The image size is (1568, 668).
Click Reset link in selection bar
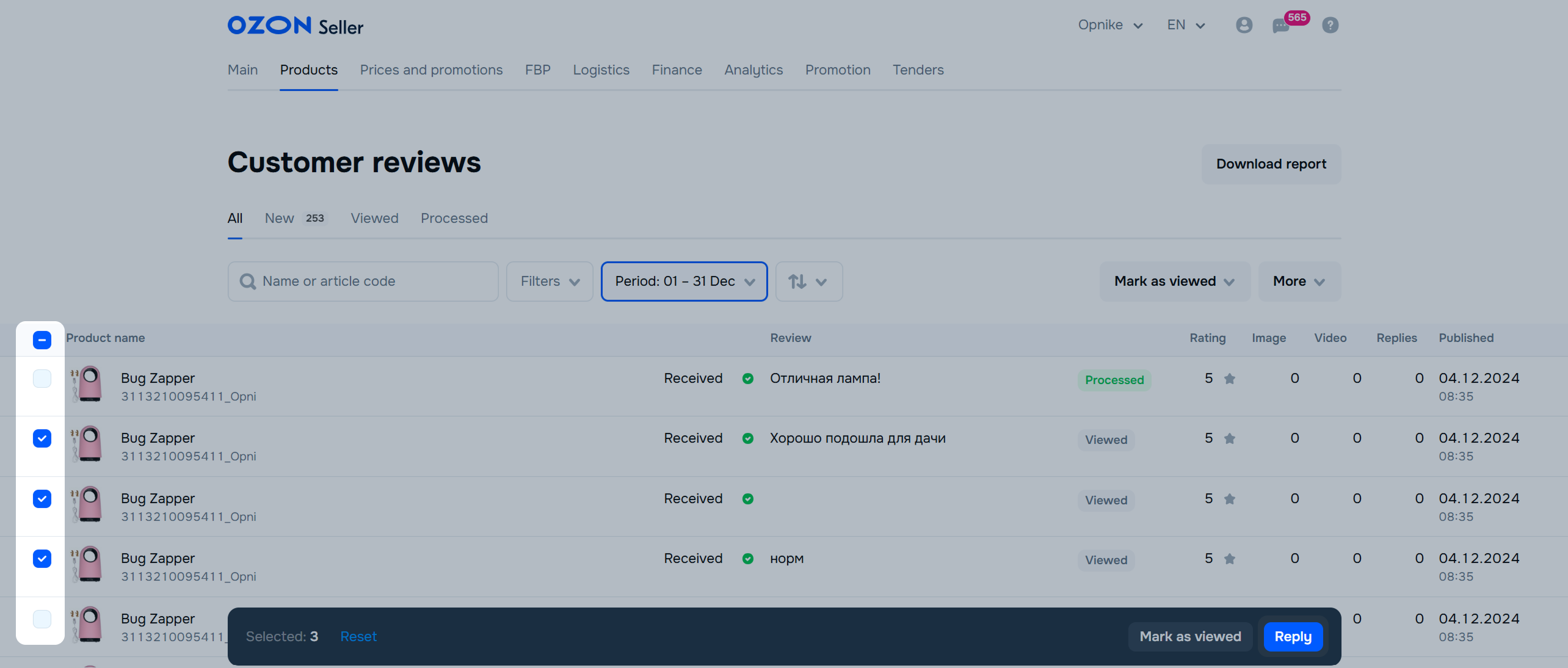358,637
